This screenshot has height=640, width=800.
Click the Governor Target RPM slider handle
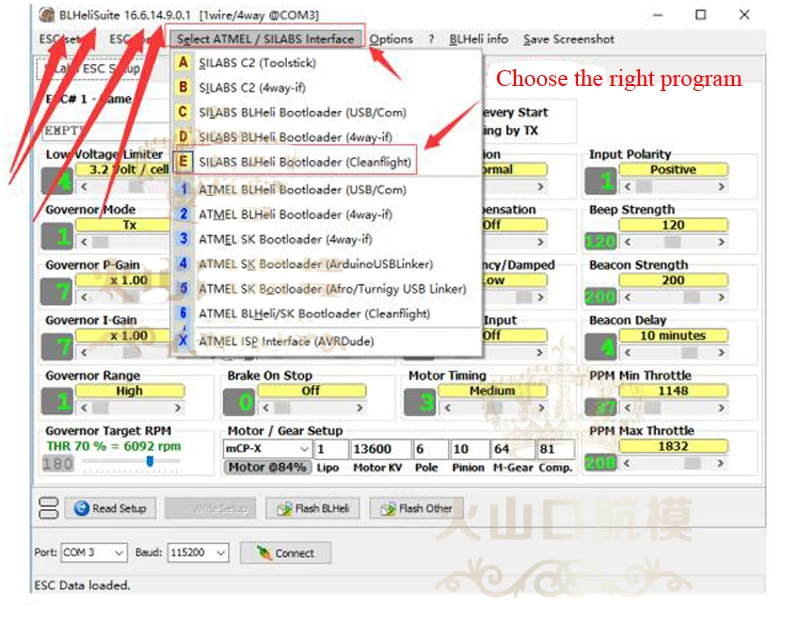[x=149, y=461]
